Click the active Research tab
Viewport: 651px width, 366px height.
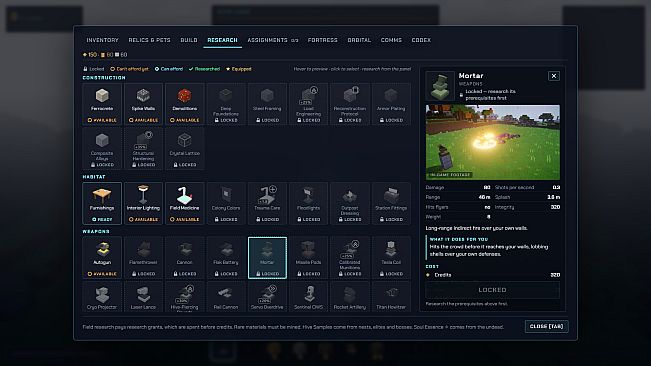[x=223, y=40]
